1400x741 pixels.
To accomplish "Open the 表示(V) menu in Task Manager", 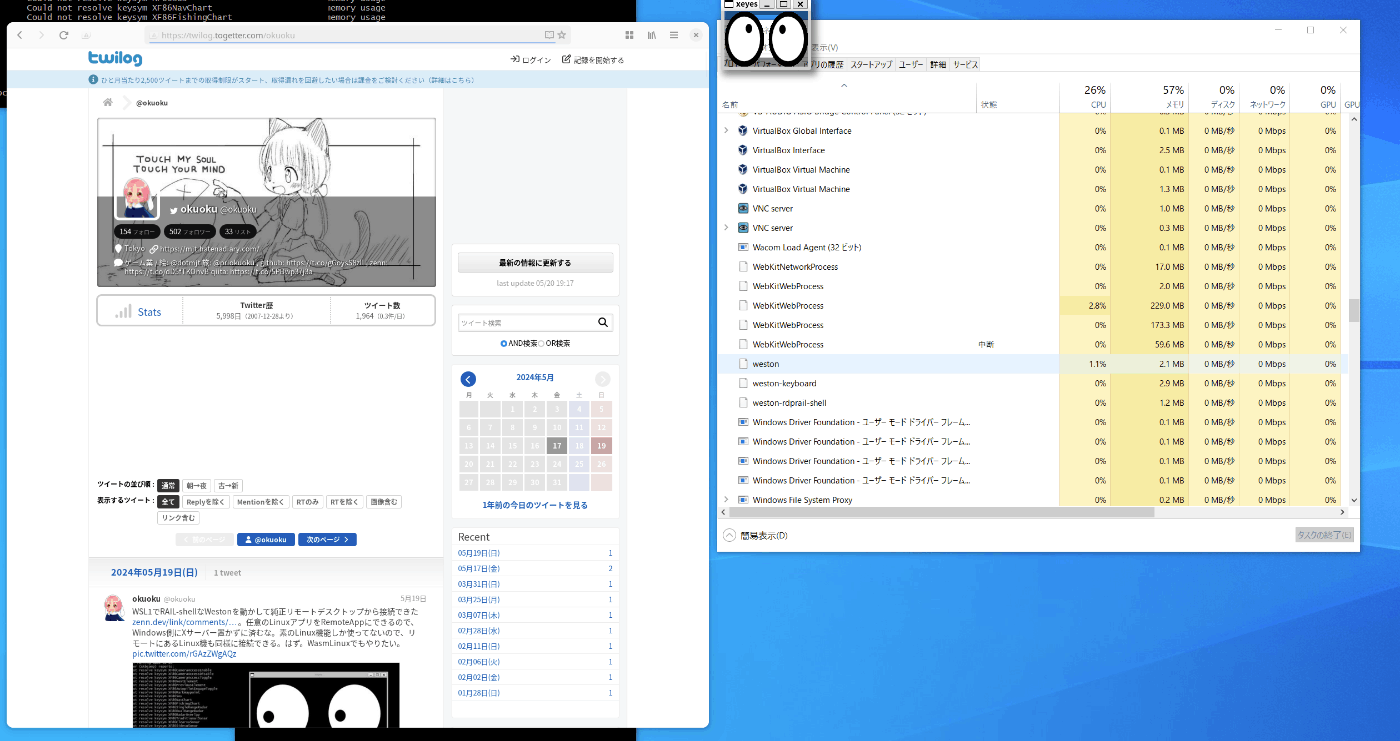I will tap(824, 47).
